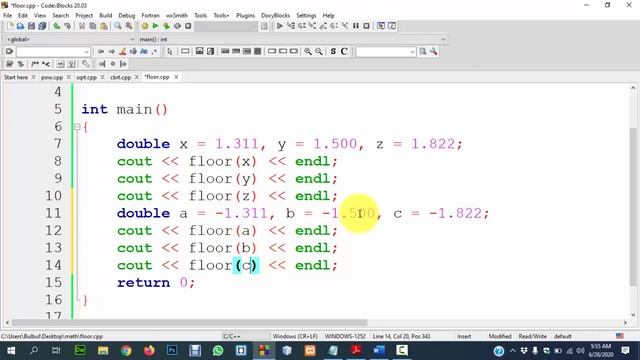640x360 pixels.
Task: Open Google Chrome from the taskbar
Action: [126, 350]
